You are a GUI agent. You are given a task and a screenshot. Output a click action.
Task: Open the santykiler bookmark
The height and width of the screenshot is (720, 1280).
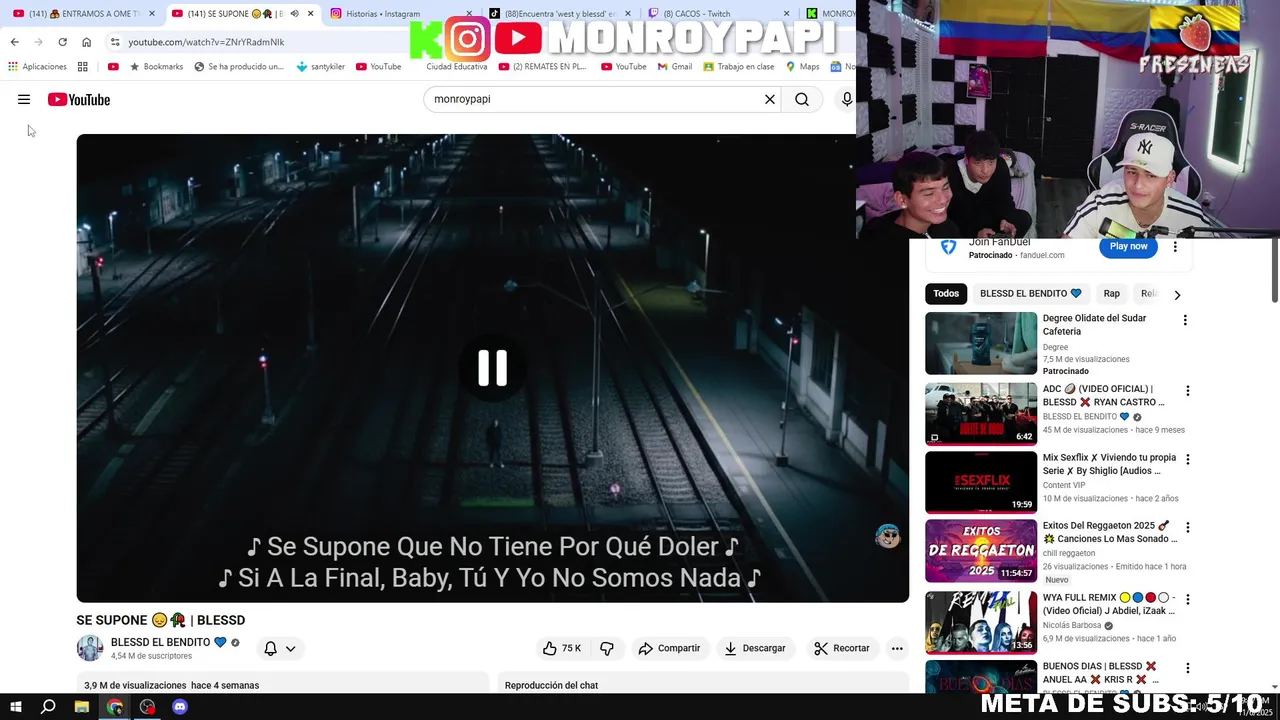coord(321,67)
